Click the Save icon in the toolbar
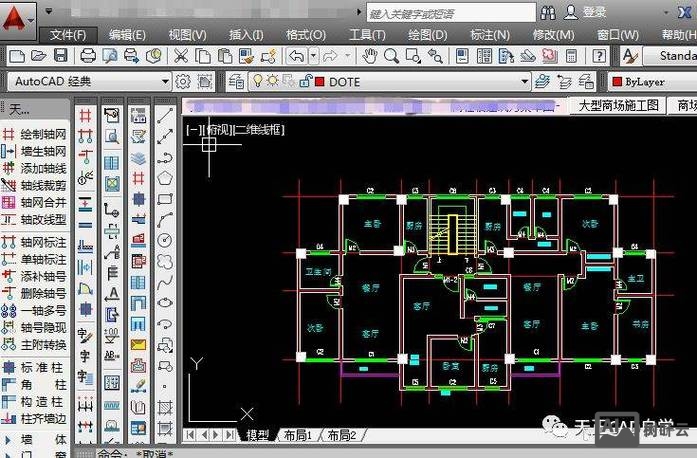This screenshot has height=458, width=697. pos(61,56)
